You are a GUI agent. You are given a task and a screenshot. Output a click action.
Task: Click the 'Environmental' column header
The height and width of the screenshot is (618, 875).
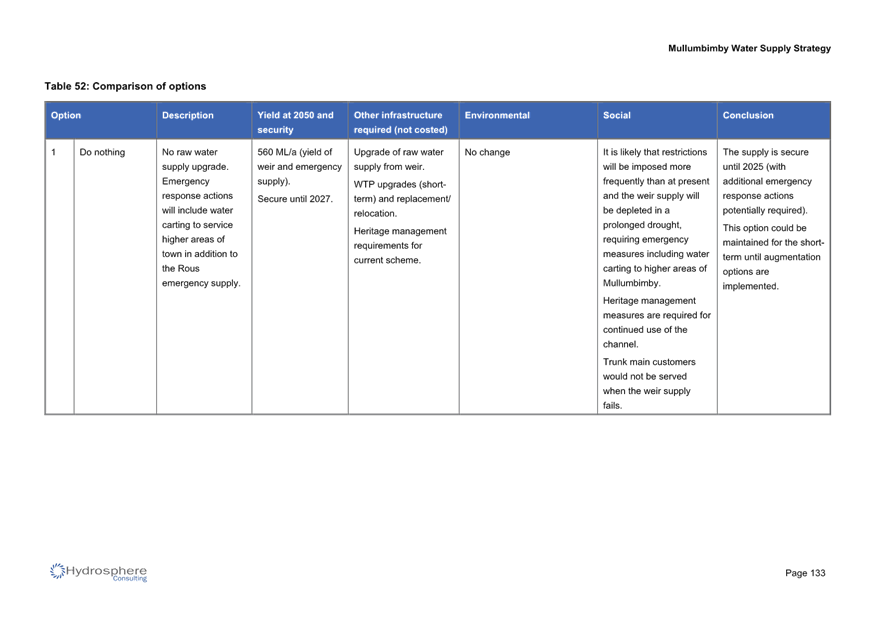(x=528, y=121)
